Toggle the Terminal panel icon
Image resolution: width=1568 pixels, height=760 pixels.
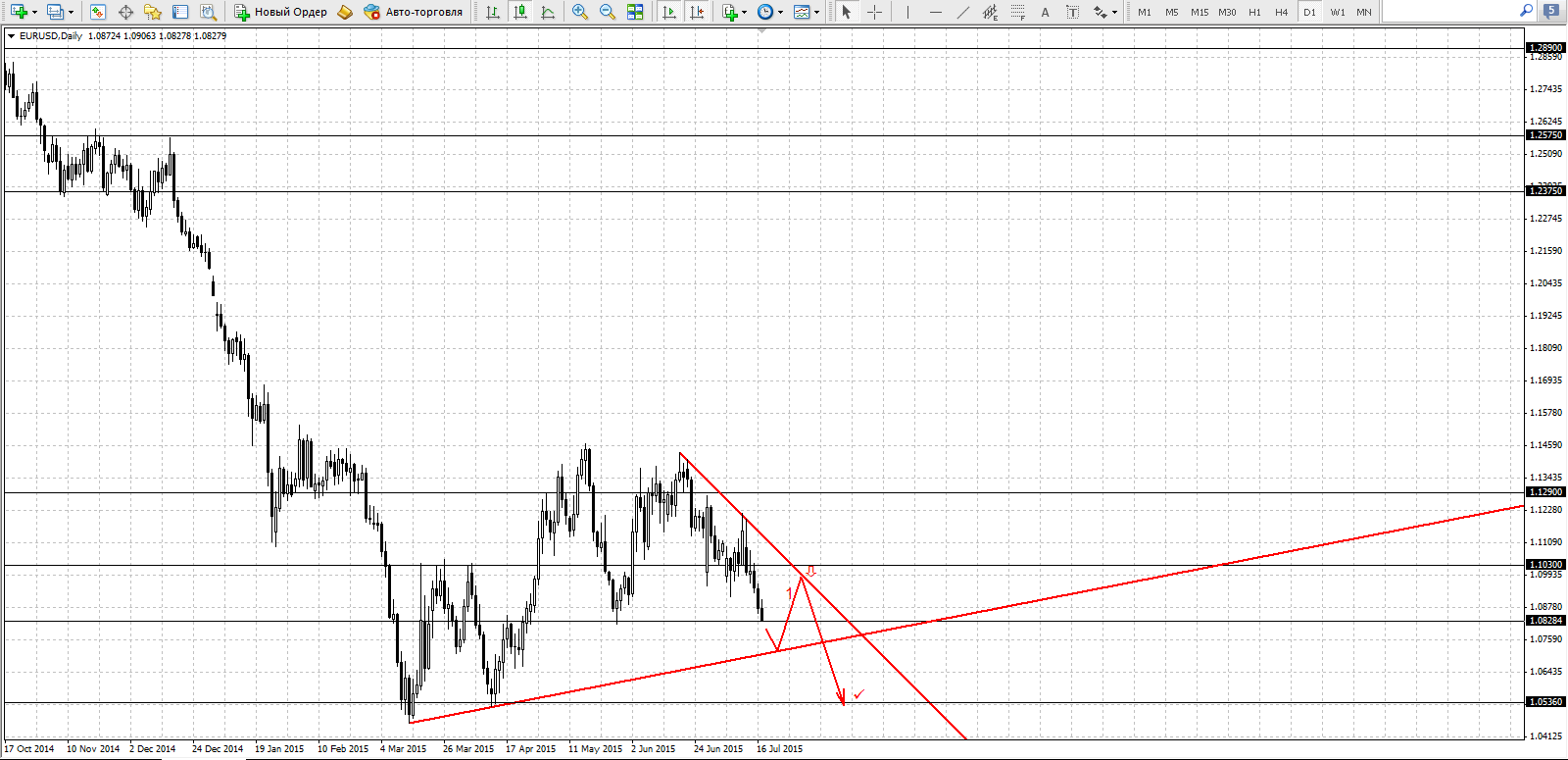point(180,12)
